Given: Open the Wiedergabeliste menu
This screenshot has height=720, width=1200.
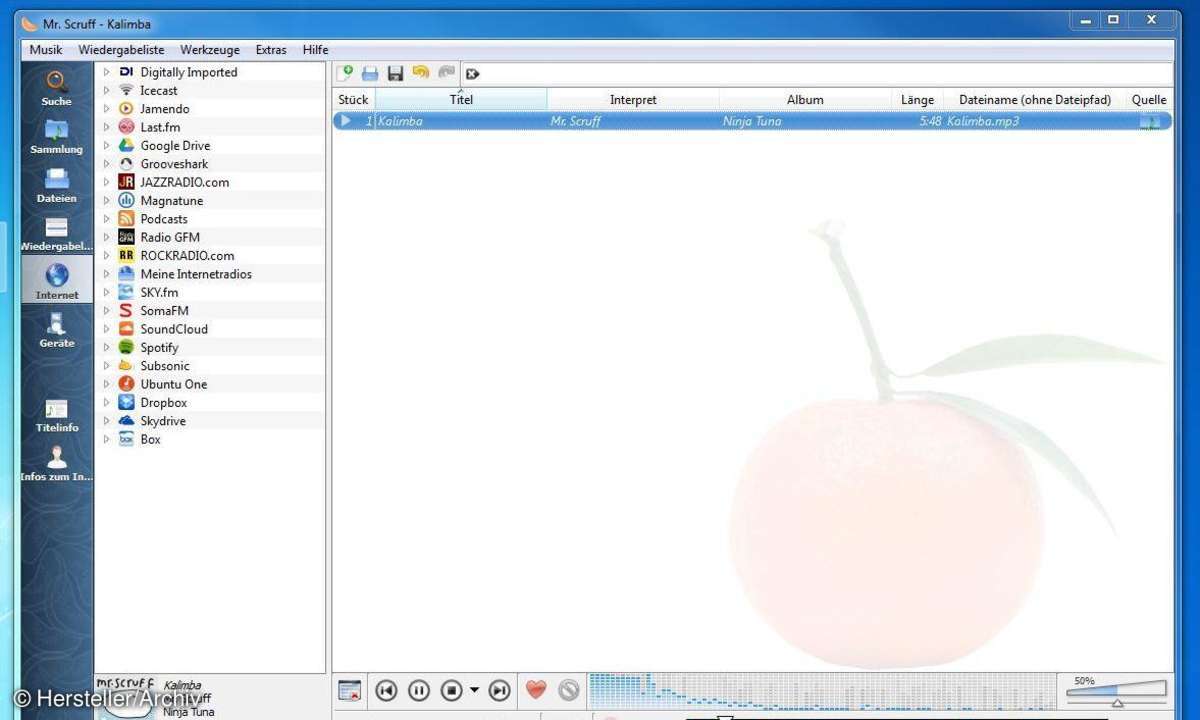Looking at the screenshot, I should [121, 50].
